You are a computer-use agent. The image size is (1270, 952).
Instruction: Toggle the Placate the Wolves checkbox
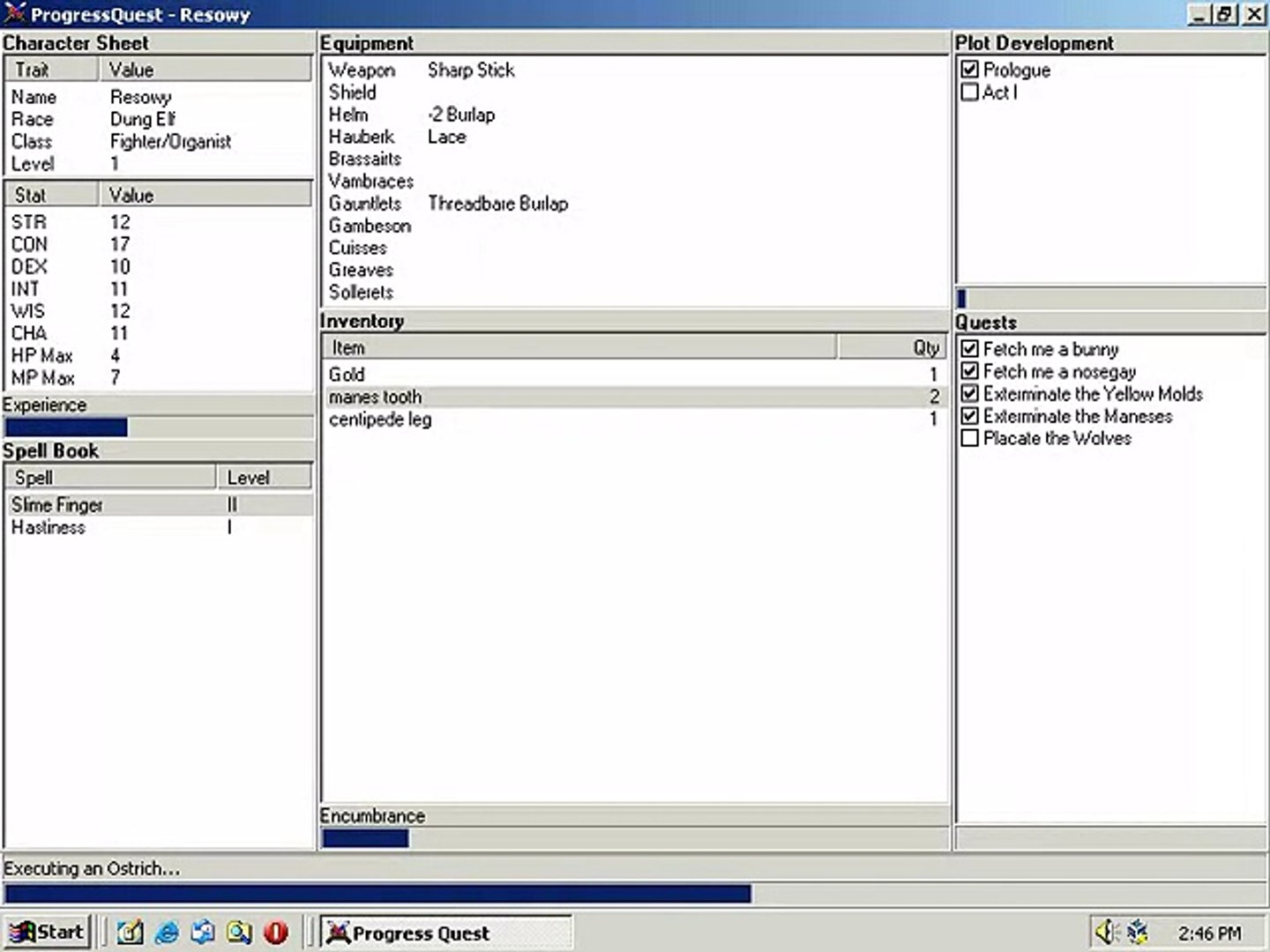(x=969, y=438)
